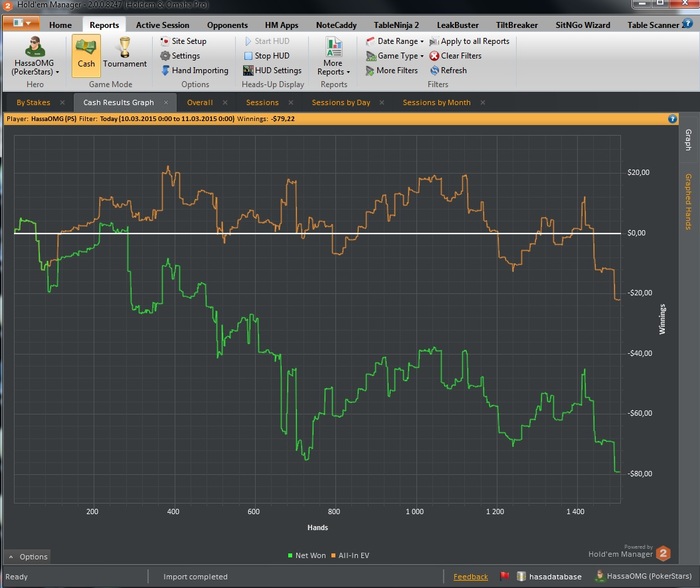This screenshot has height=588, width=700.
Task: Open HUD Settings
Action: click(276, 71)
